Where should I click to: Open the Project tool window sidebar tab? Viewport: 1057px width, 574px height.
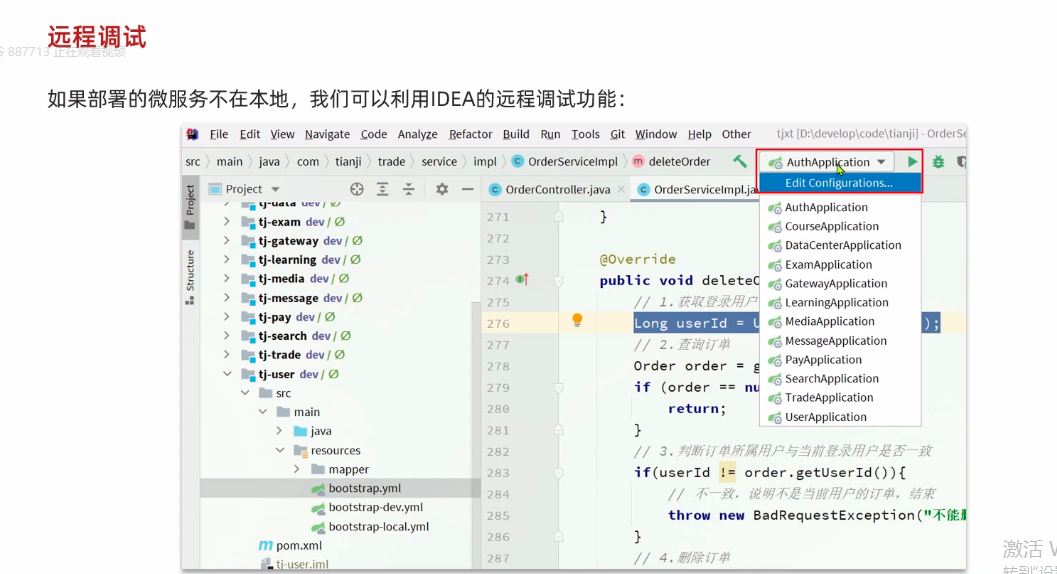tap(190, 206)
